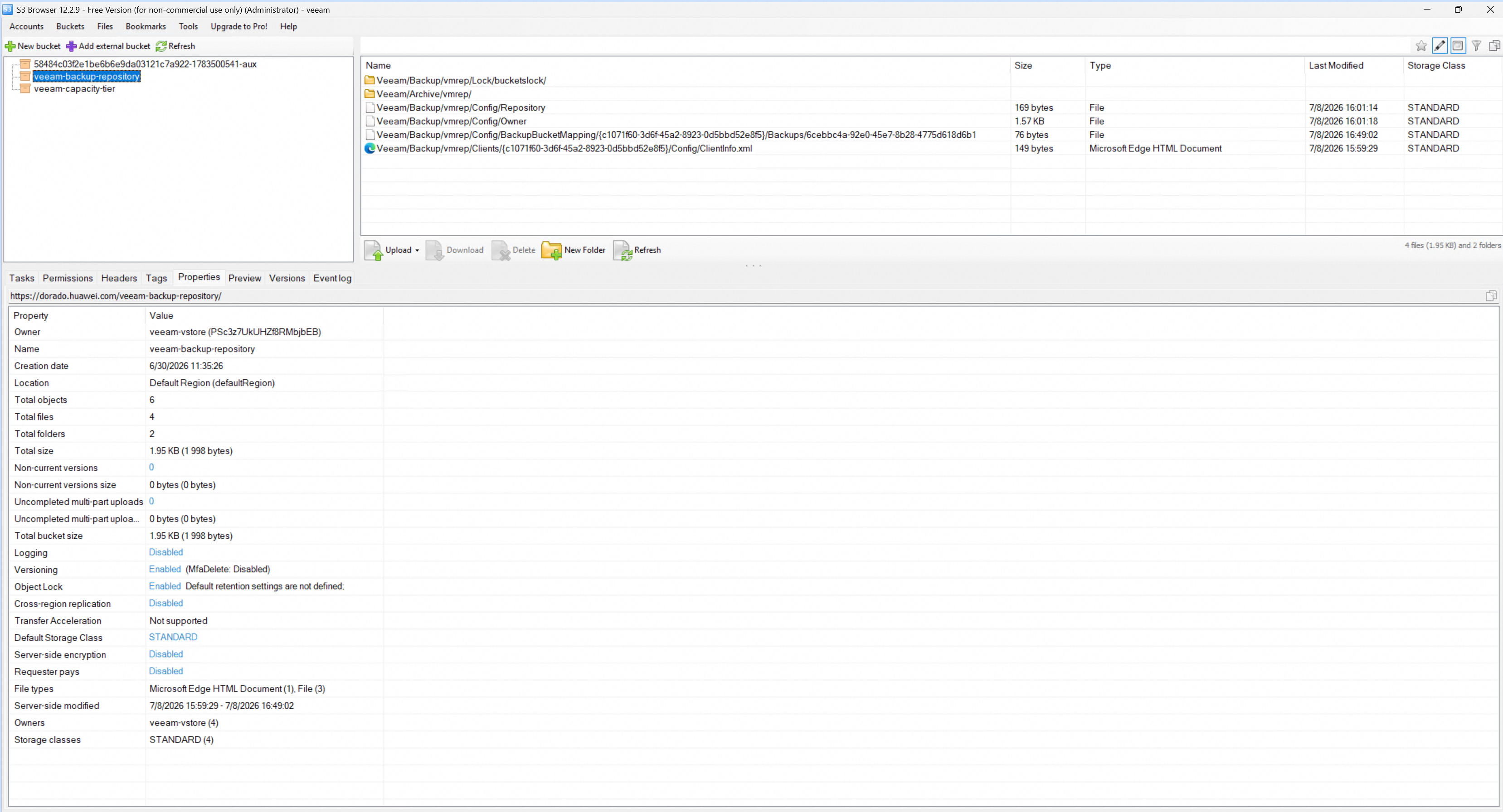
Task: Open the Files menu
Action: (105, 26)
